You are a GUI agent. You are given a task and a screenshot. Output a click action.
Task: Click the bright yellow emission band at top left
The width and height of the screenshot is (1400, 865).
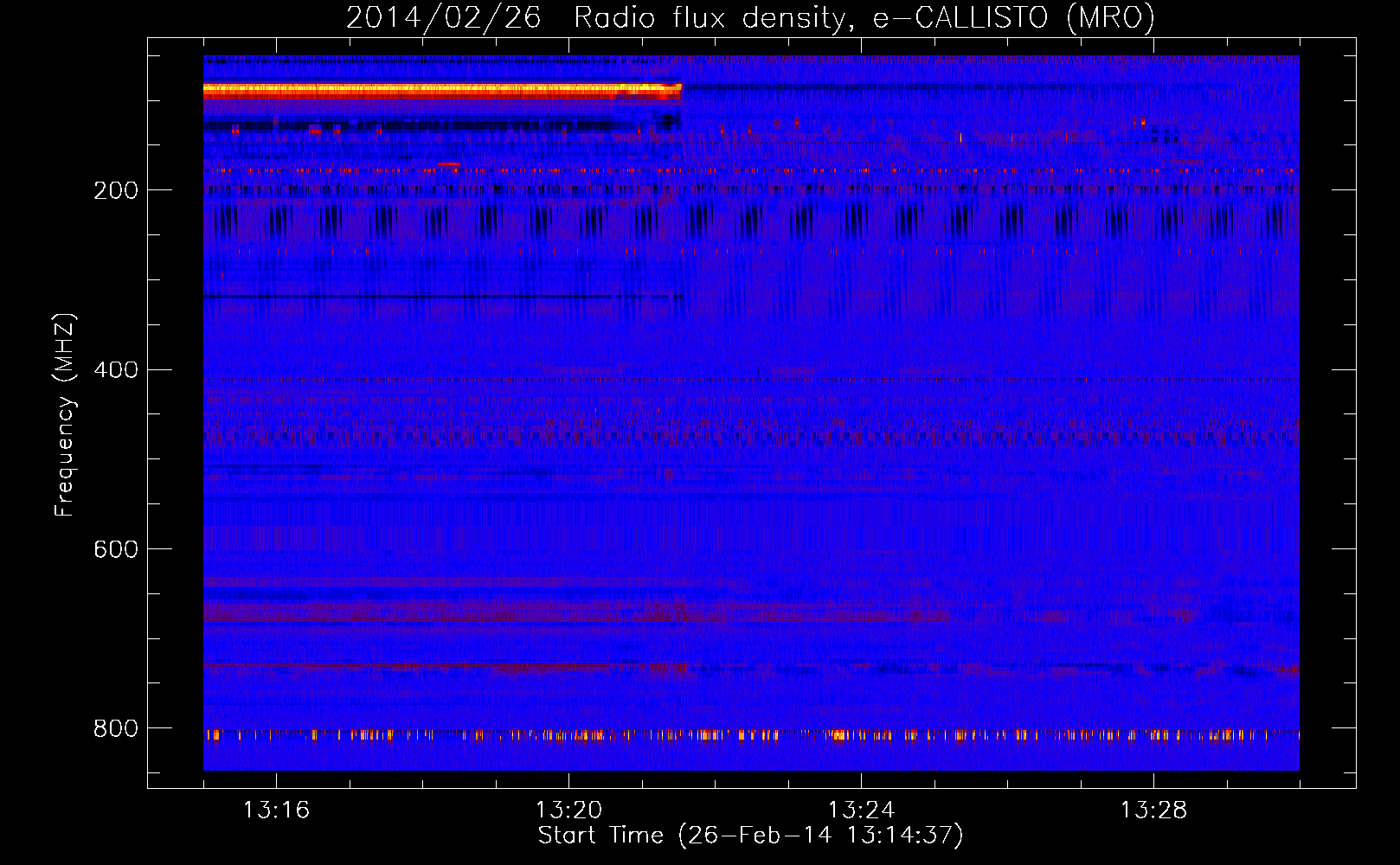[x=442, y=89]
